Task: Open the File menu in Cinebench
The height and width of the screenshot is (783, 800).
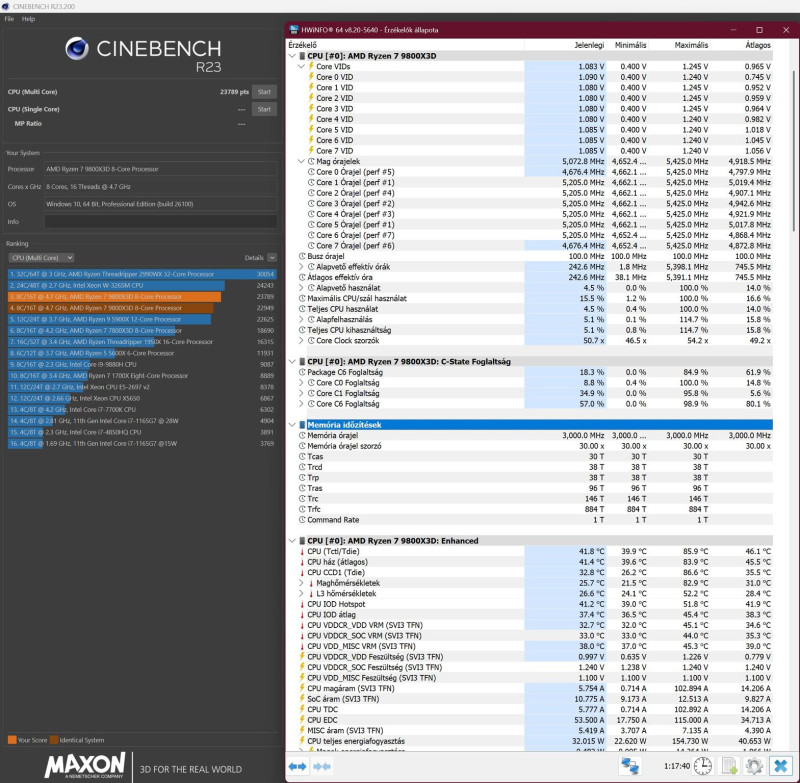Action: point(9,19)
